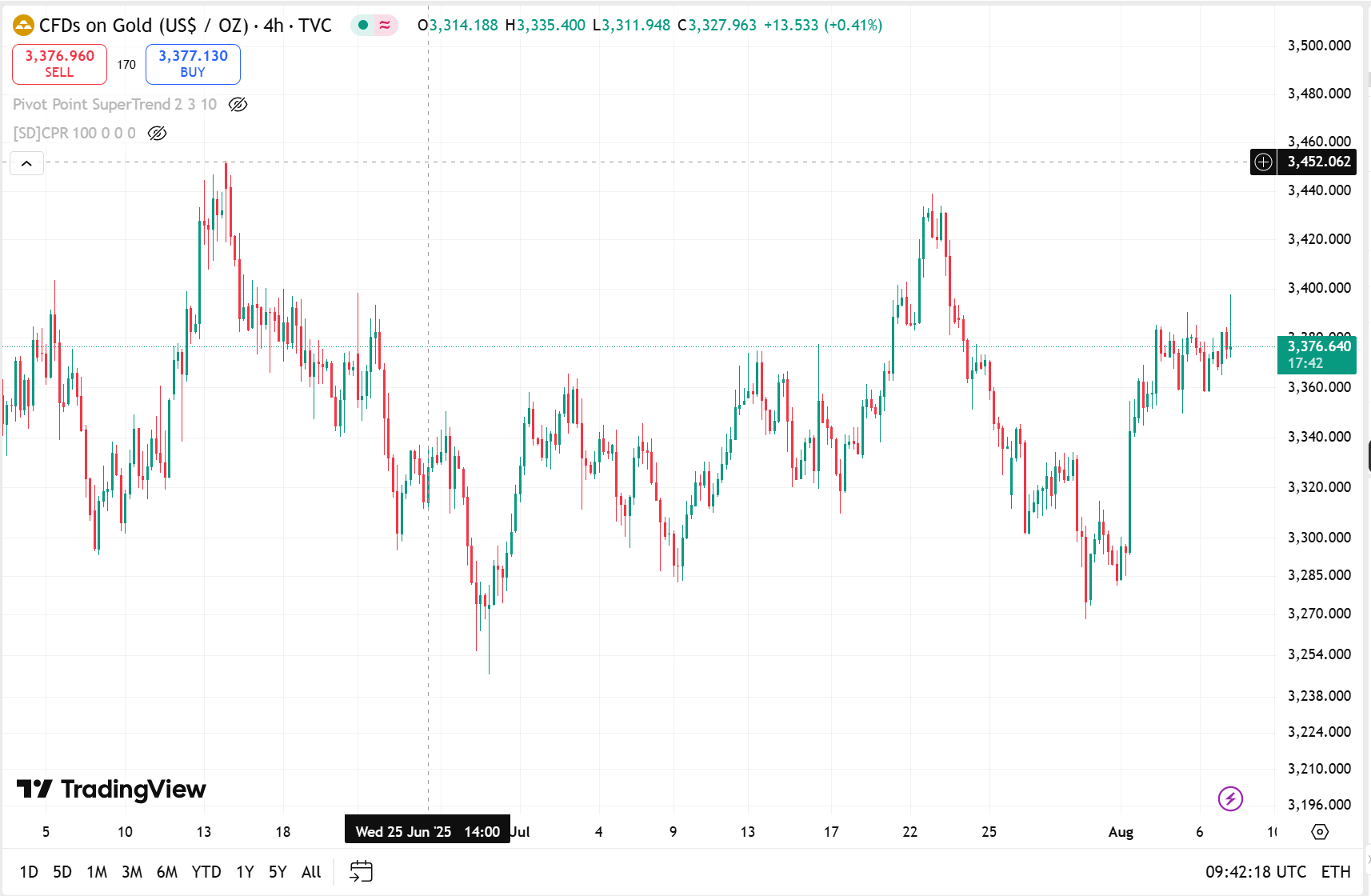Select the 5D time range

point(62,872)
